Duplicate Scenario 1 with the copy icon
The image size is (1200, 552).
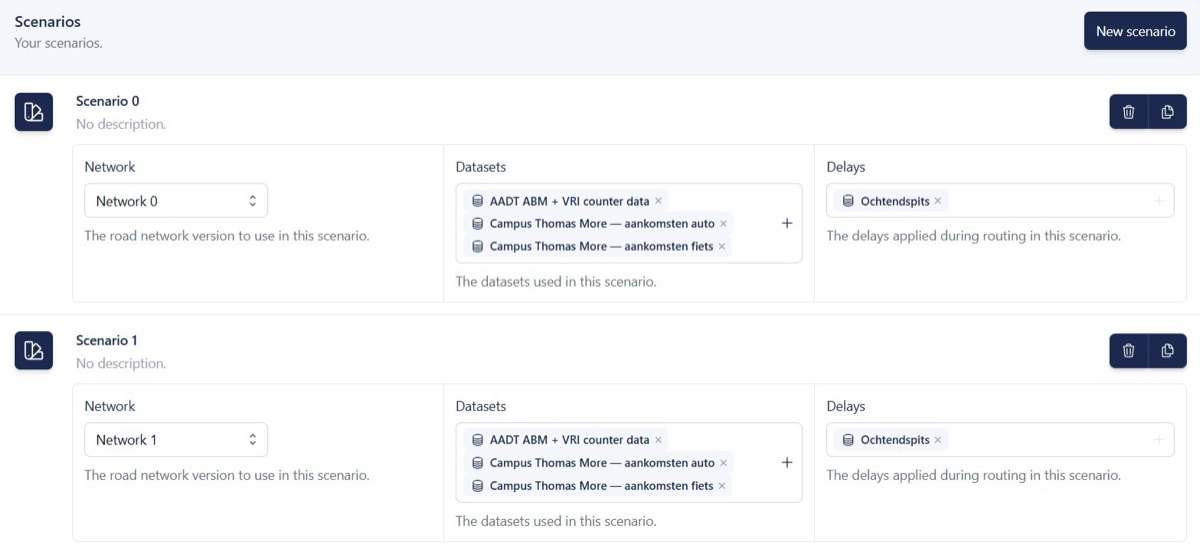[1167, 351]
